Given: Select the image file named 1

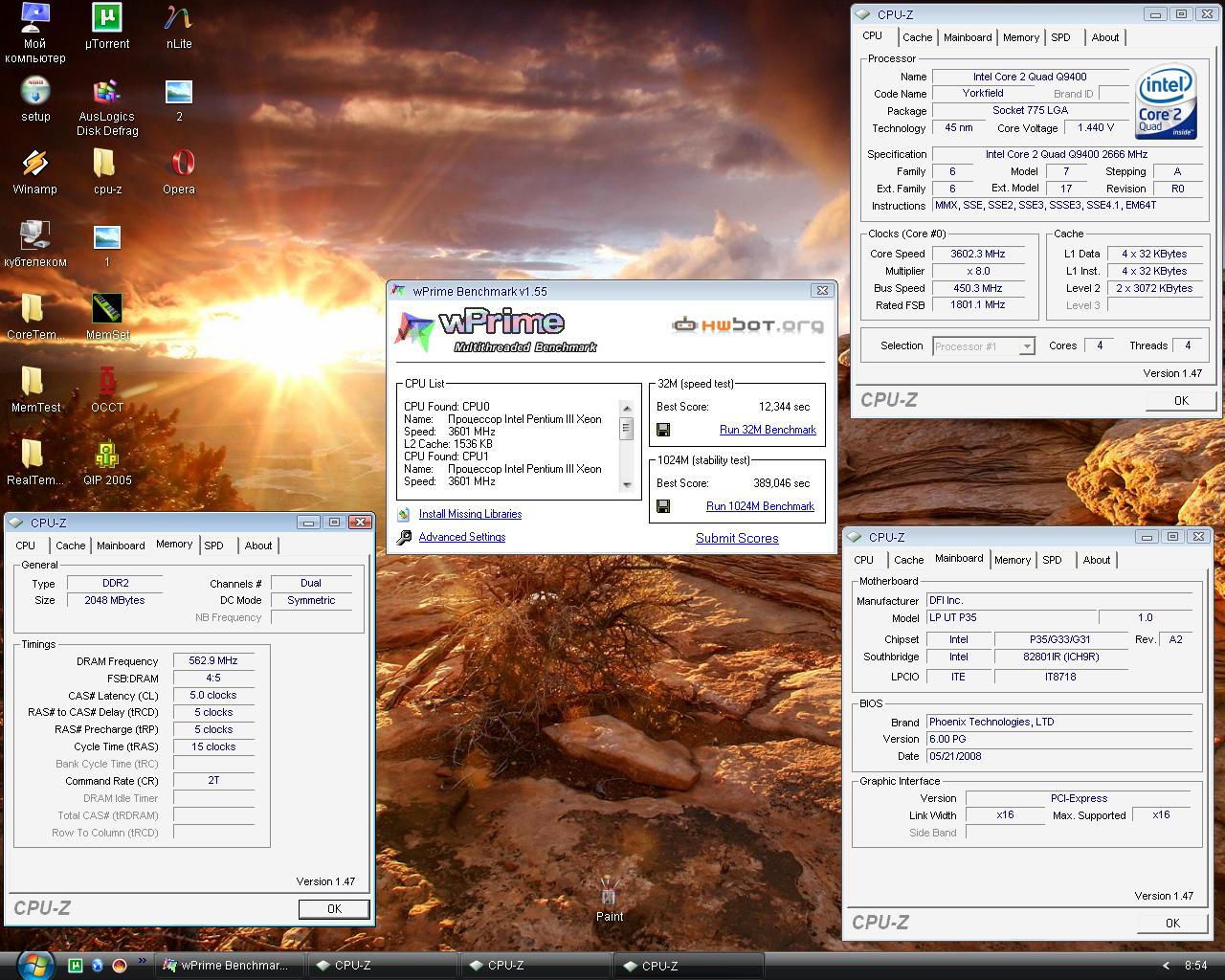Looking at the screenshot, I should pyautogui.click(x=107, y=245).
